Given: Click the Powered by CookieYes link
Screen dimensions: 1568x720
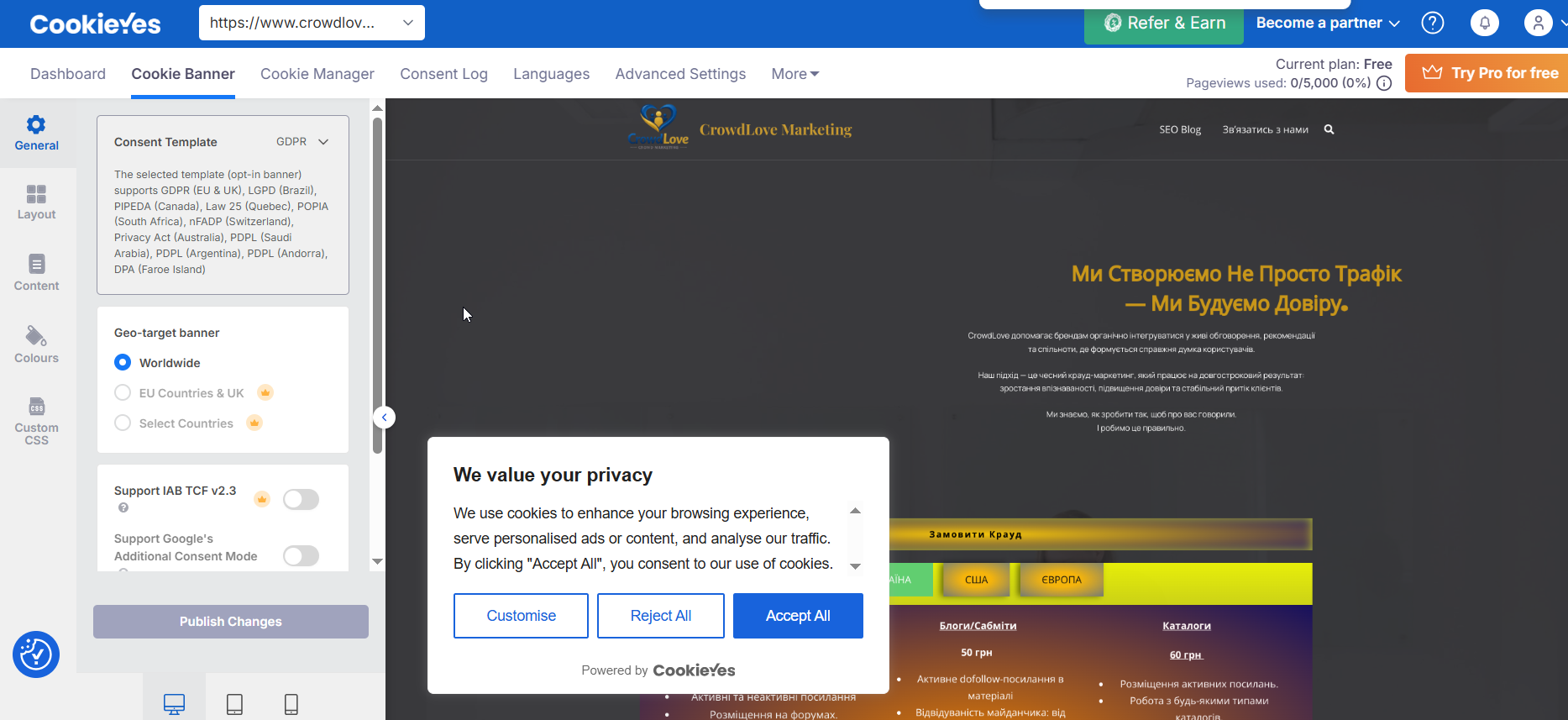Looking at the screenshot, I should tap(658, 670).
